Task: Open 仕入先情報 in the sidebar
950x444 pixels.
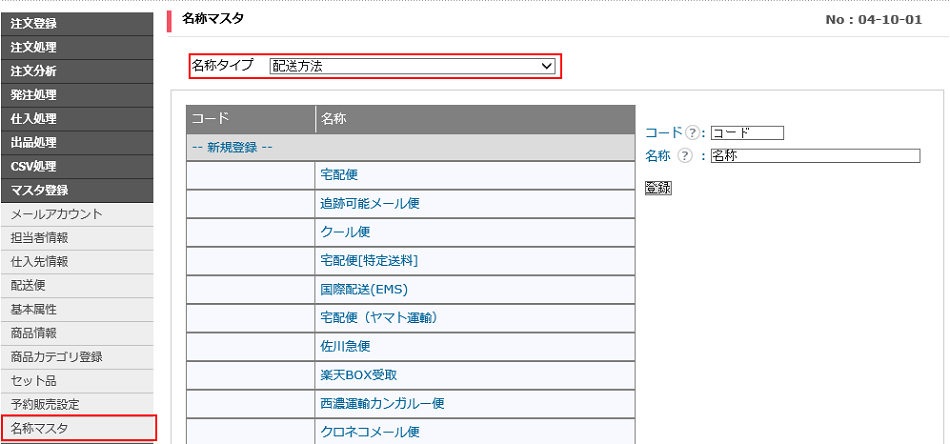Action: 76,262
